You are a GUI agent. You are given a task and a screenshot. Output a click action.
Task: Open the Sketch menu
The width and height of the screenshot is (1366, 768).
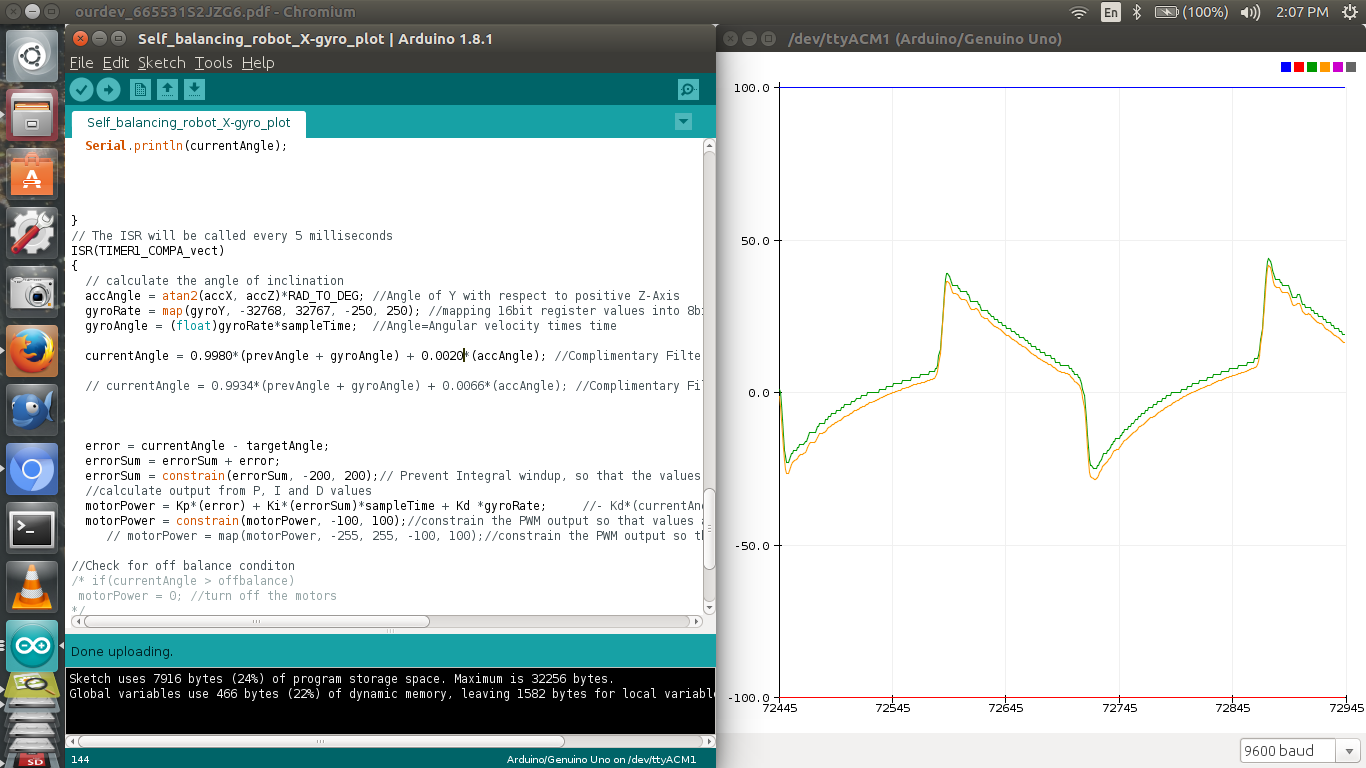(162, 62)
